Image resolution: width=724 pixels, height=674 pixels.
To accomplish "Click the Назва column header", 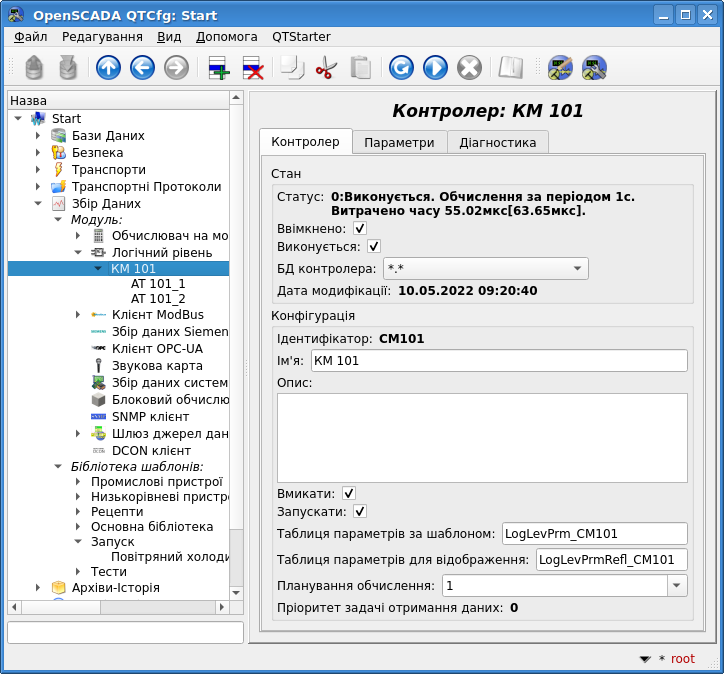I will (x=118, y=100).
